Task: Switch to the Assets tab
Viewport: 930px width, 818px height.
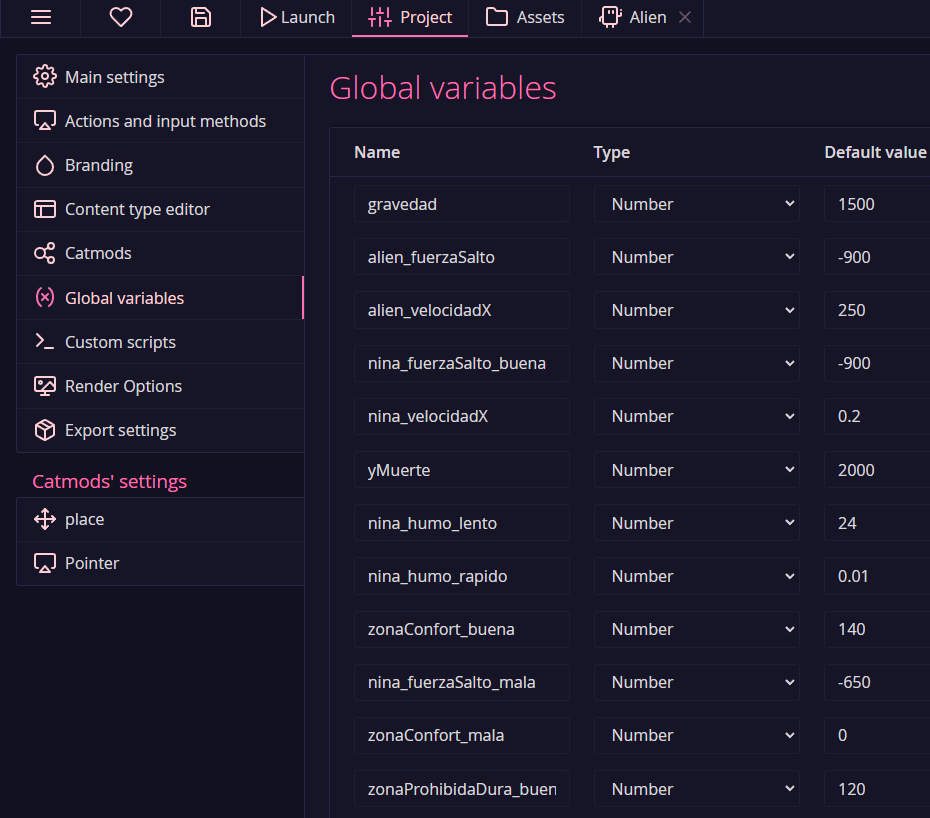Action: pos(525,17)
